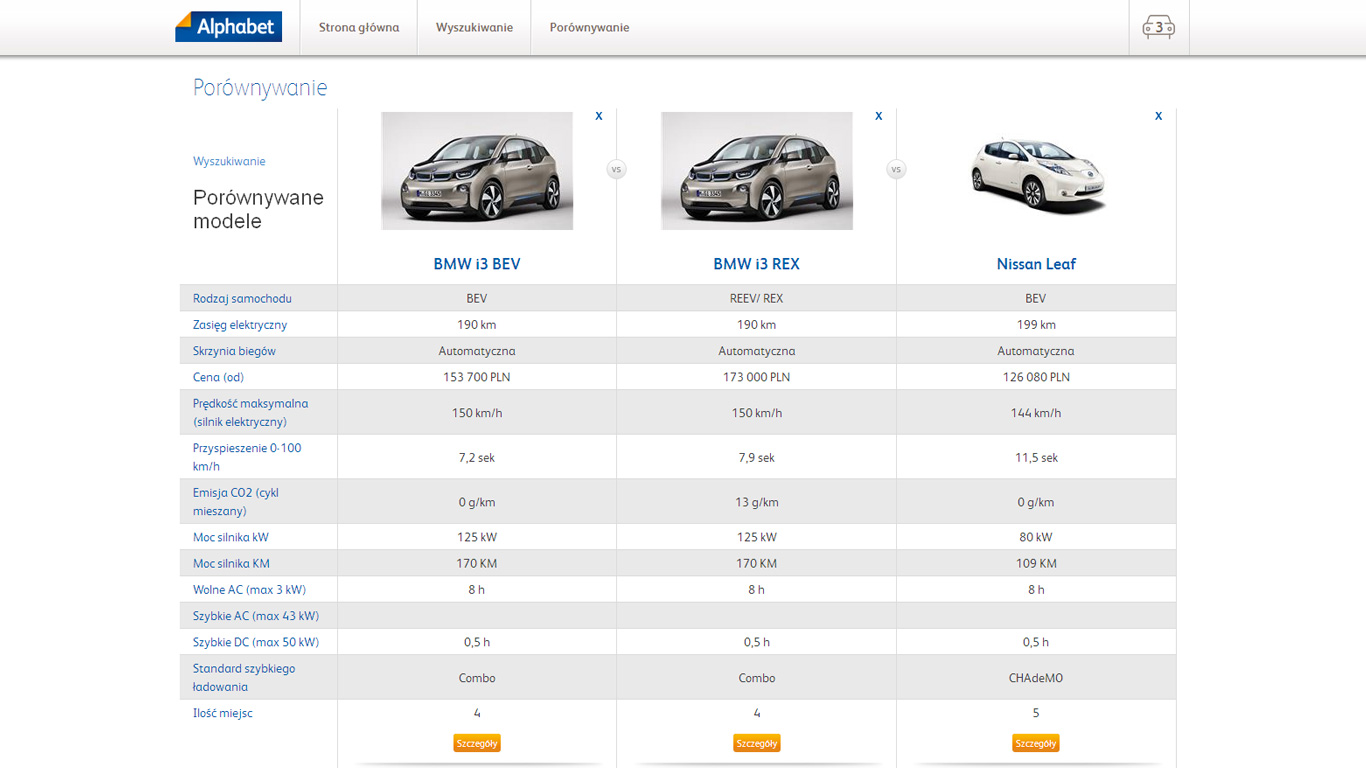Remove BMW i3 REX with its x icon

(879, 116)
